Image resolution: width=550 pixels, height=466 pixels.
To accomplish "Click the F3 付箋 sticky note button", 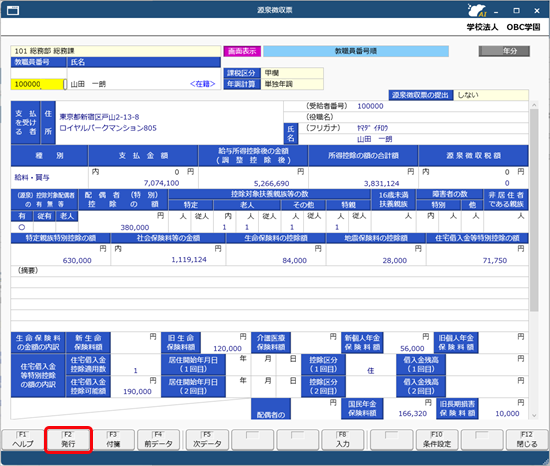I will point(113,440).
